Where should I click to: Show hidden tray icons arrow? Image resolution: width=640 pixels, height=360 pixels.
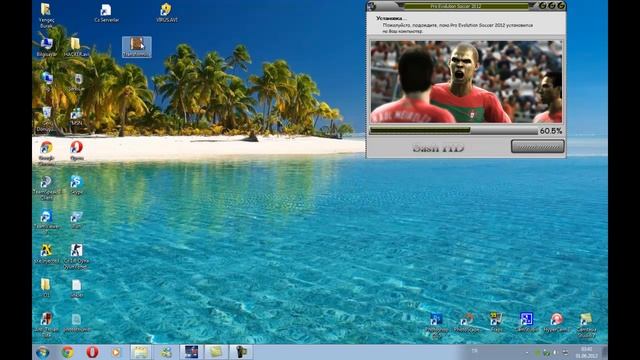pos(527,352)
